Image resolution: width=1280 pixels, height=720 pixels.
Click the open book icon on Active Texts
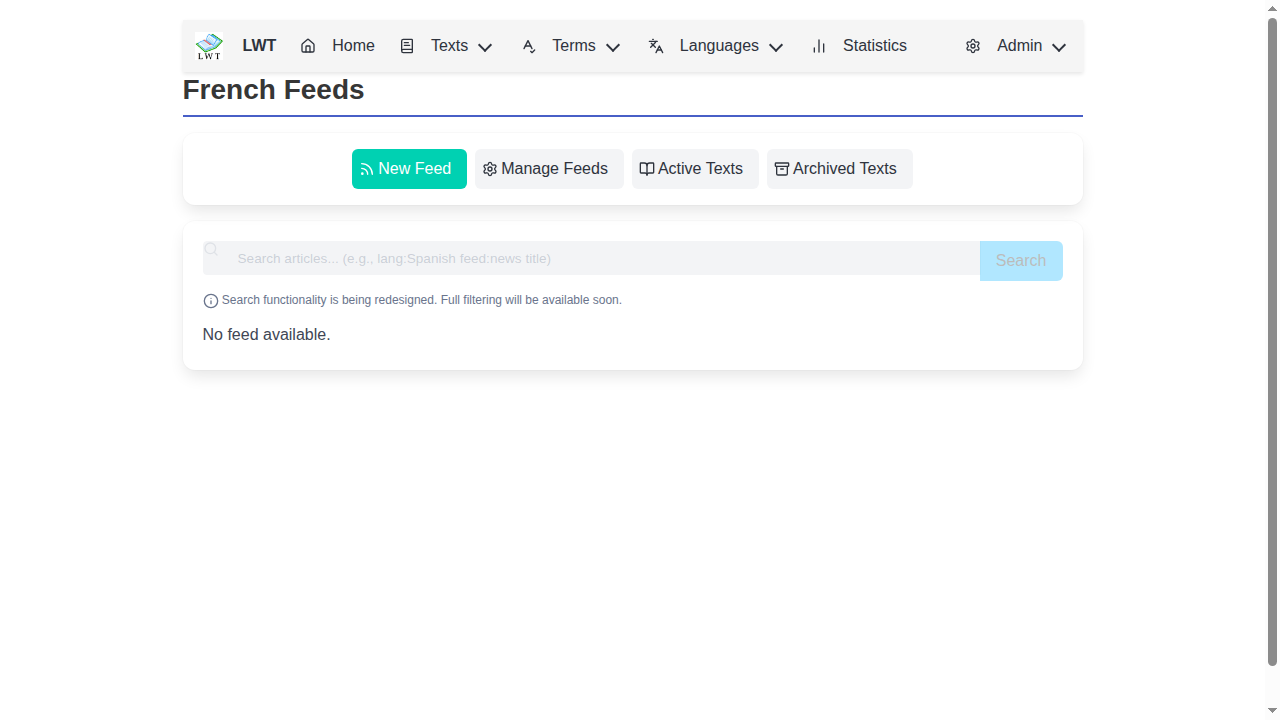coord(646,168)
